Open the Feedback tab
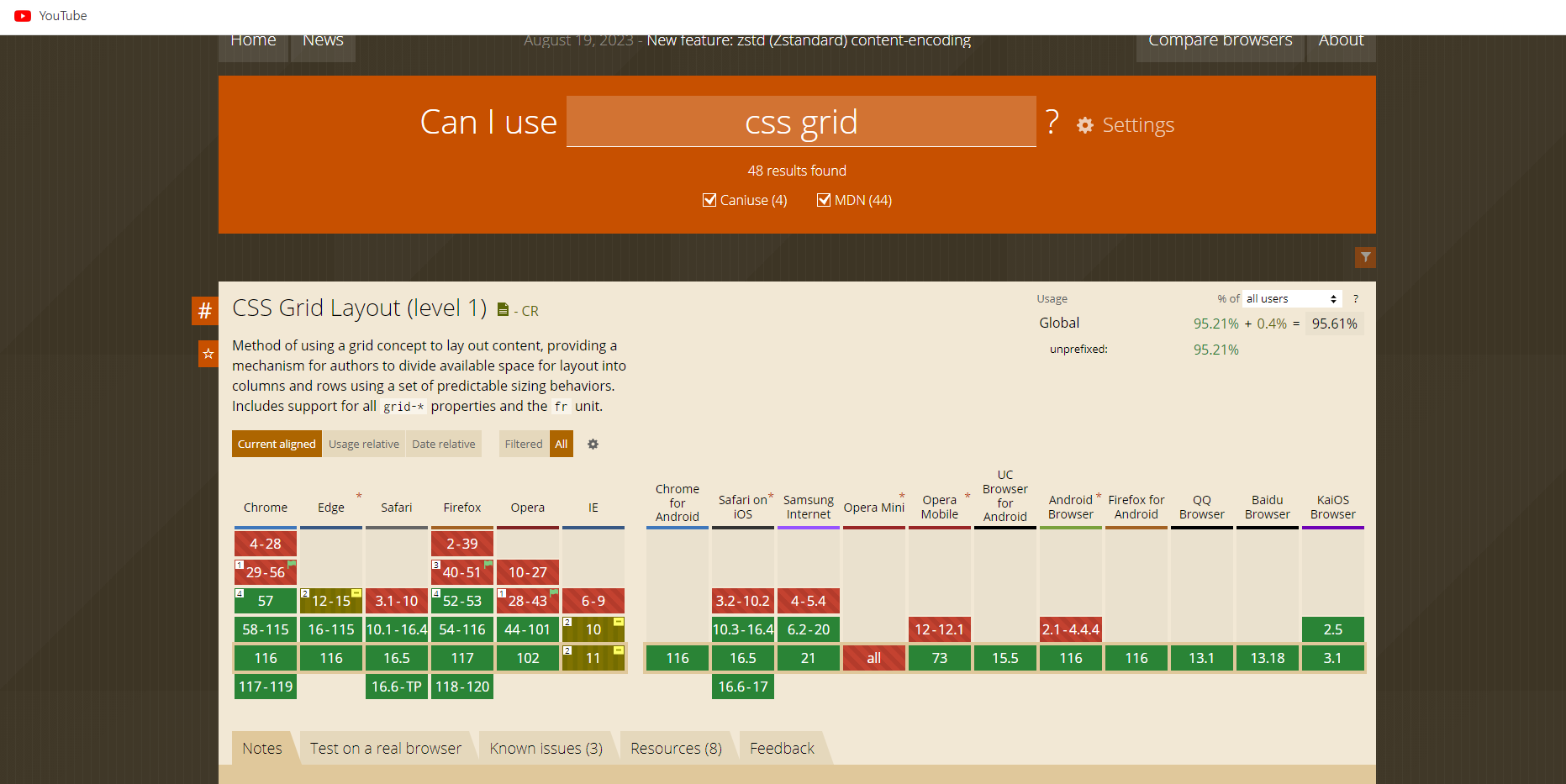 (783, 748)
